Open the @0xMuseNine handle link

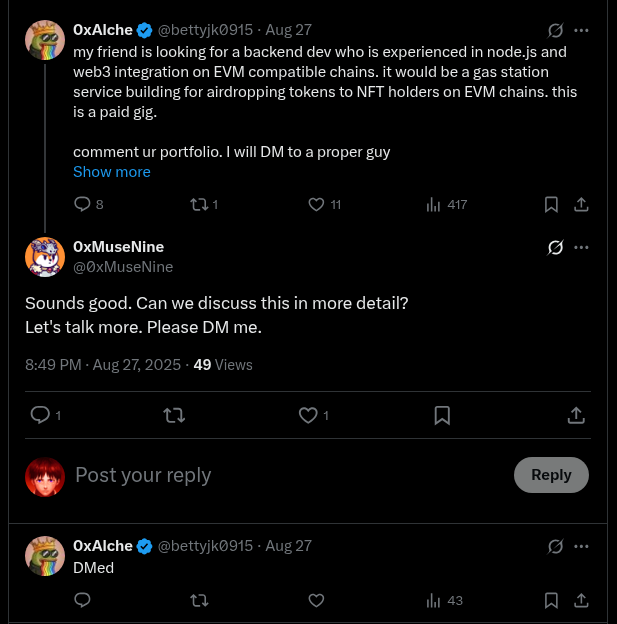click(x=123, y=267)
